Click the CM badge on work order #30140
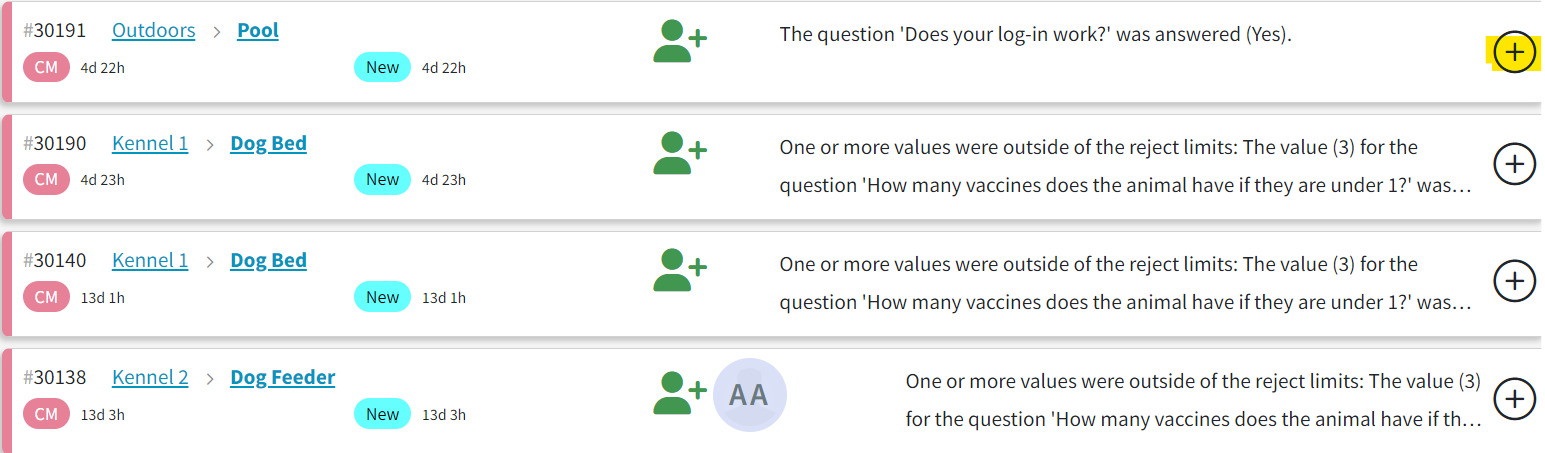The image size is (1545, 453). coord(47,297)
